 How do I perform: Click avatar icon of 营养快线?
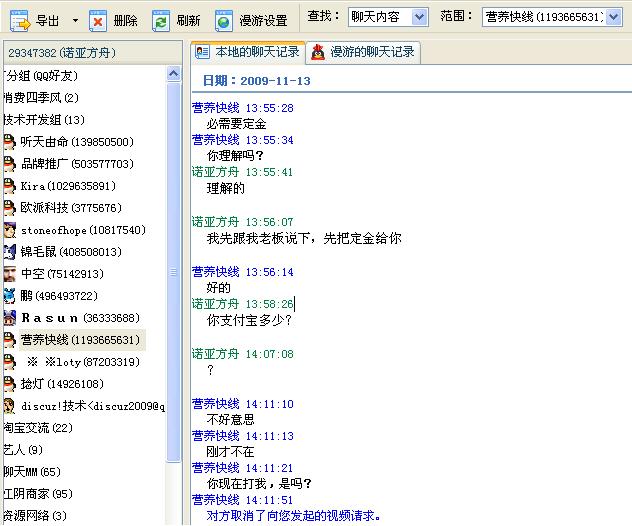click(9, 340)
